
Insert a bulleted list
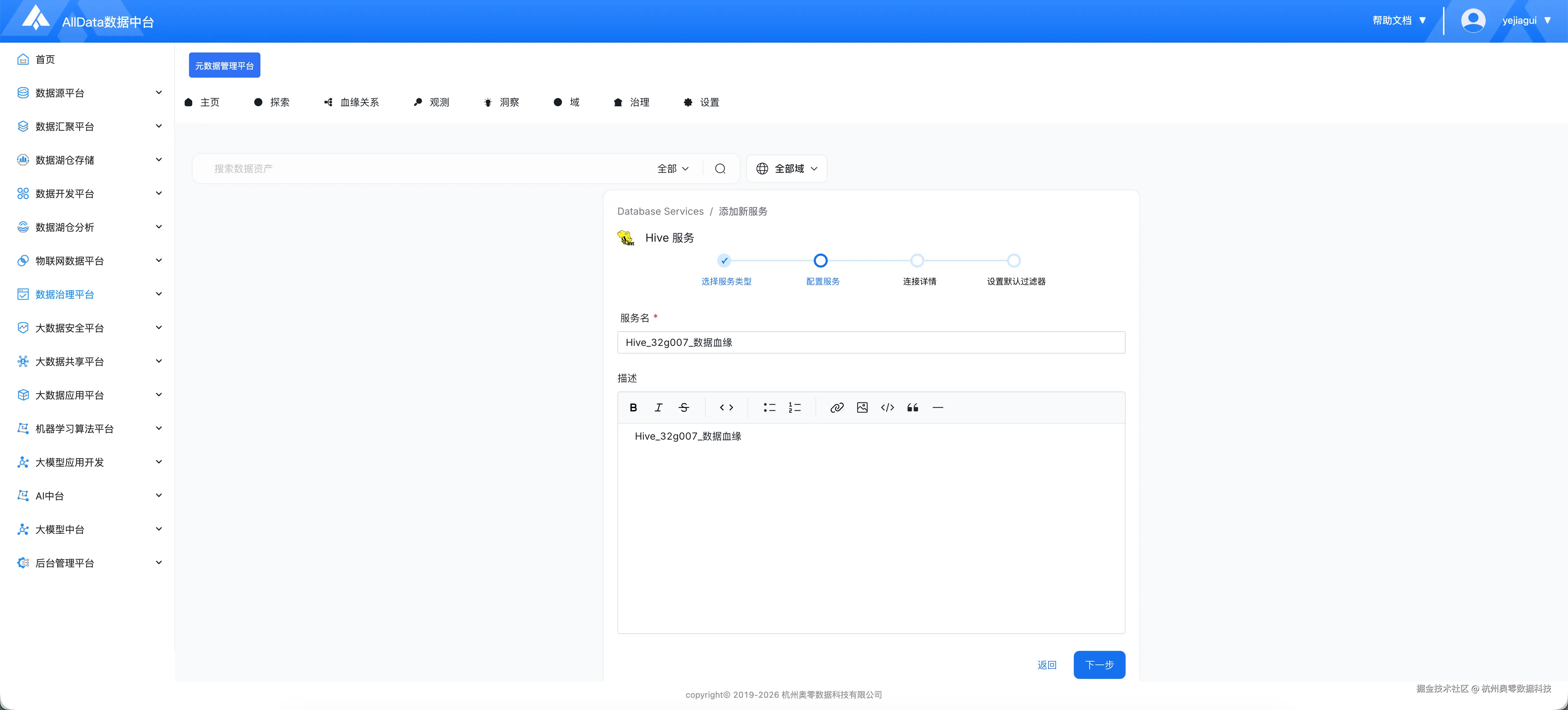[769, 407]
